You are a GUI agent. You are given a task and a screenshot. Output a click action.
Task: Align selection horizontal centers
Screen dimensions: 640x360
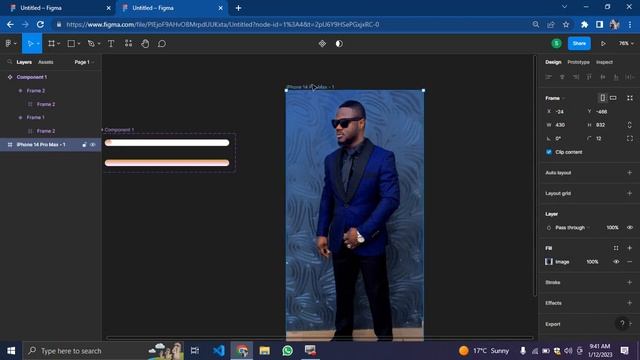tap(562, 77)
